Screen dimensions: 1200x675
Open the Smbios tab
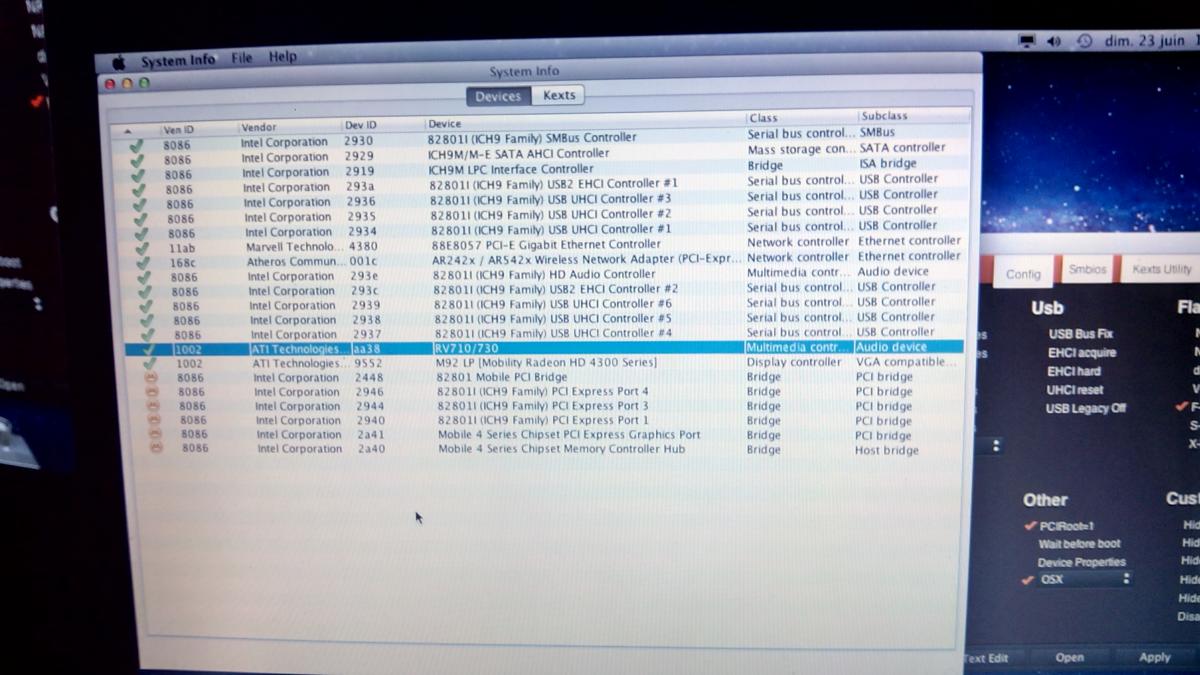click(x=1087, y=270)
